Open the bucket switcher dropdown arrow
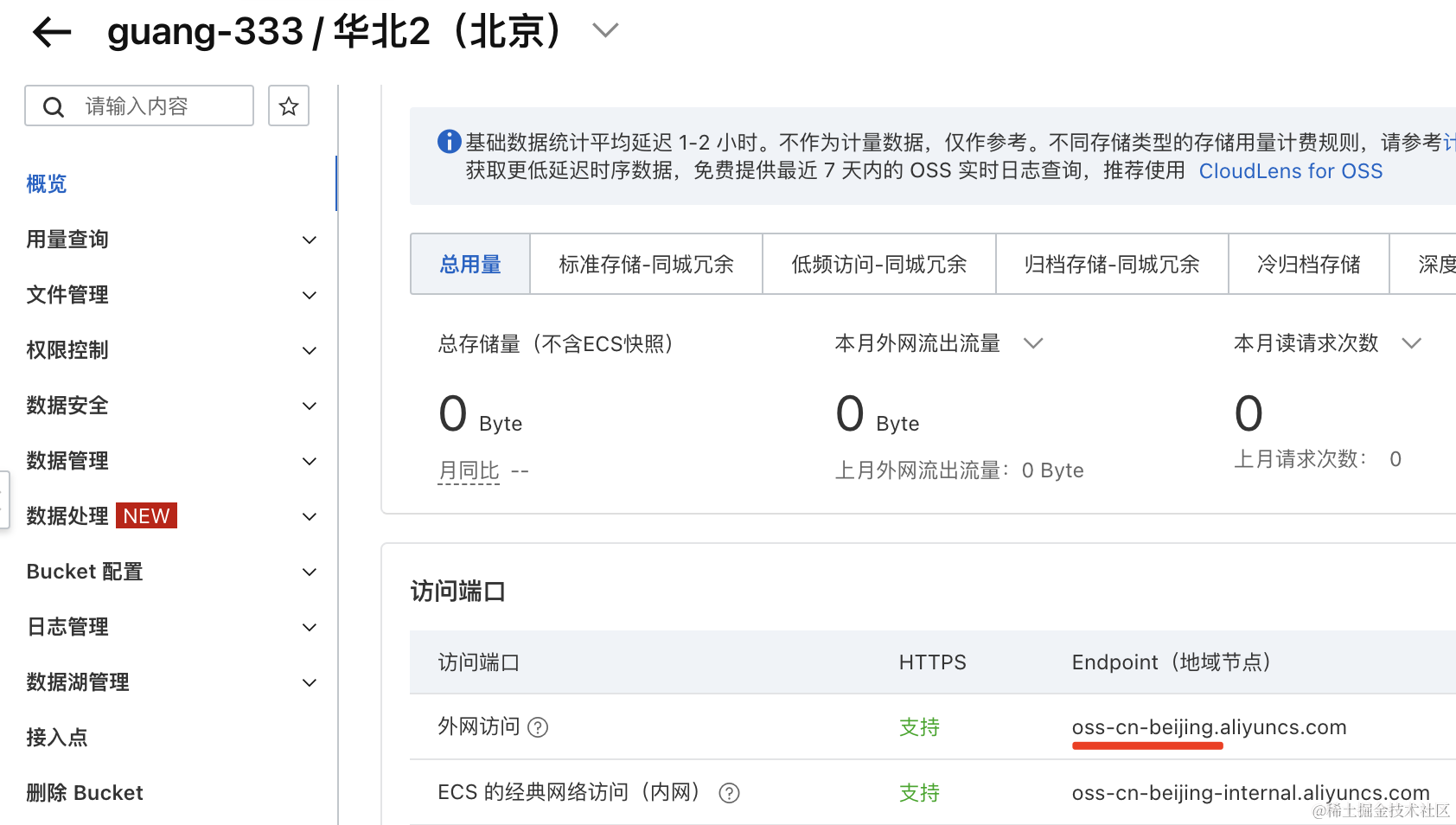1456x825 pixels. [605, 31]
